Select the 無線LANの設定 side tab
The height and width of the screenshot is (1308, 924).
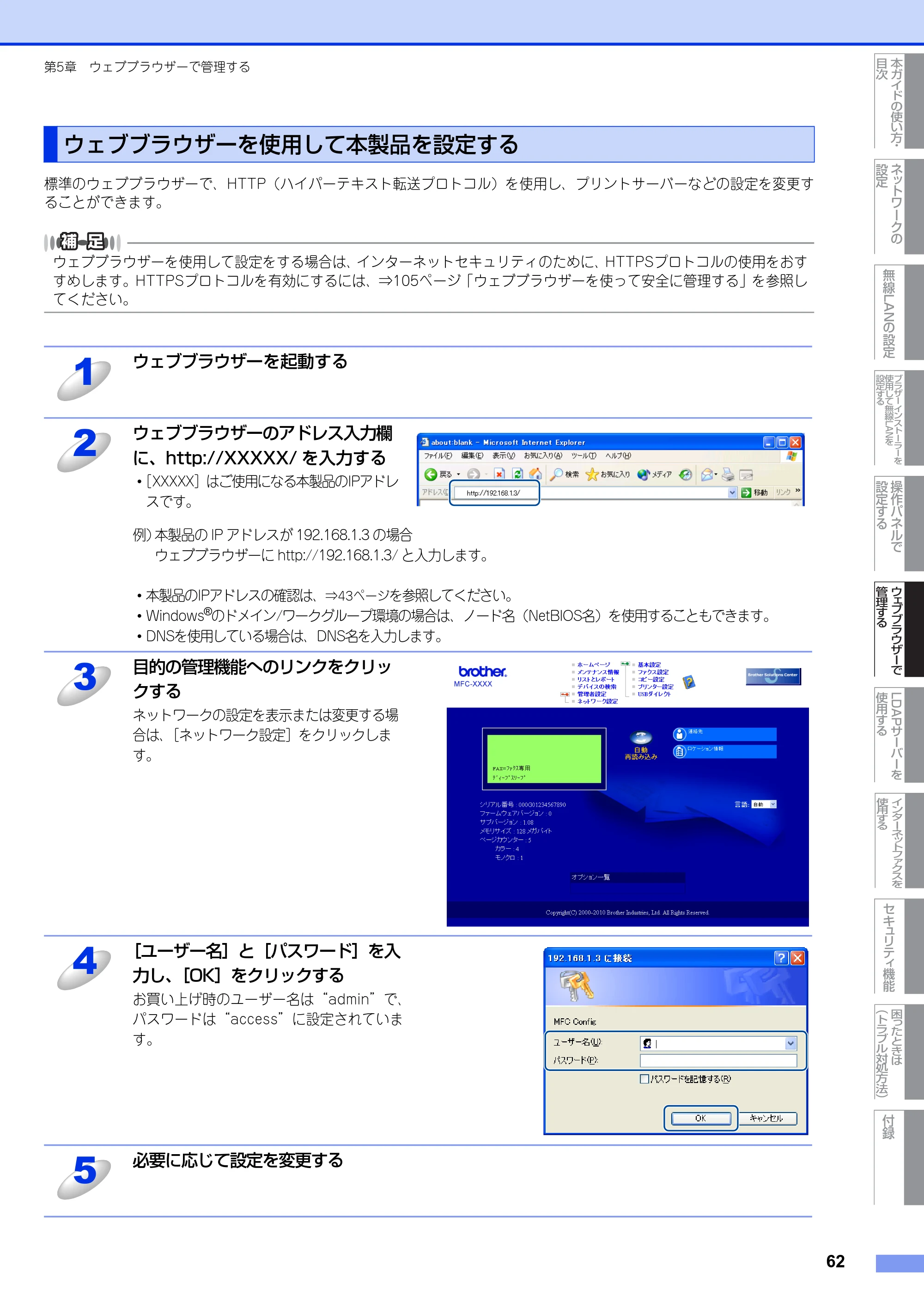(899, 312)
